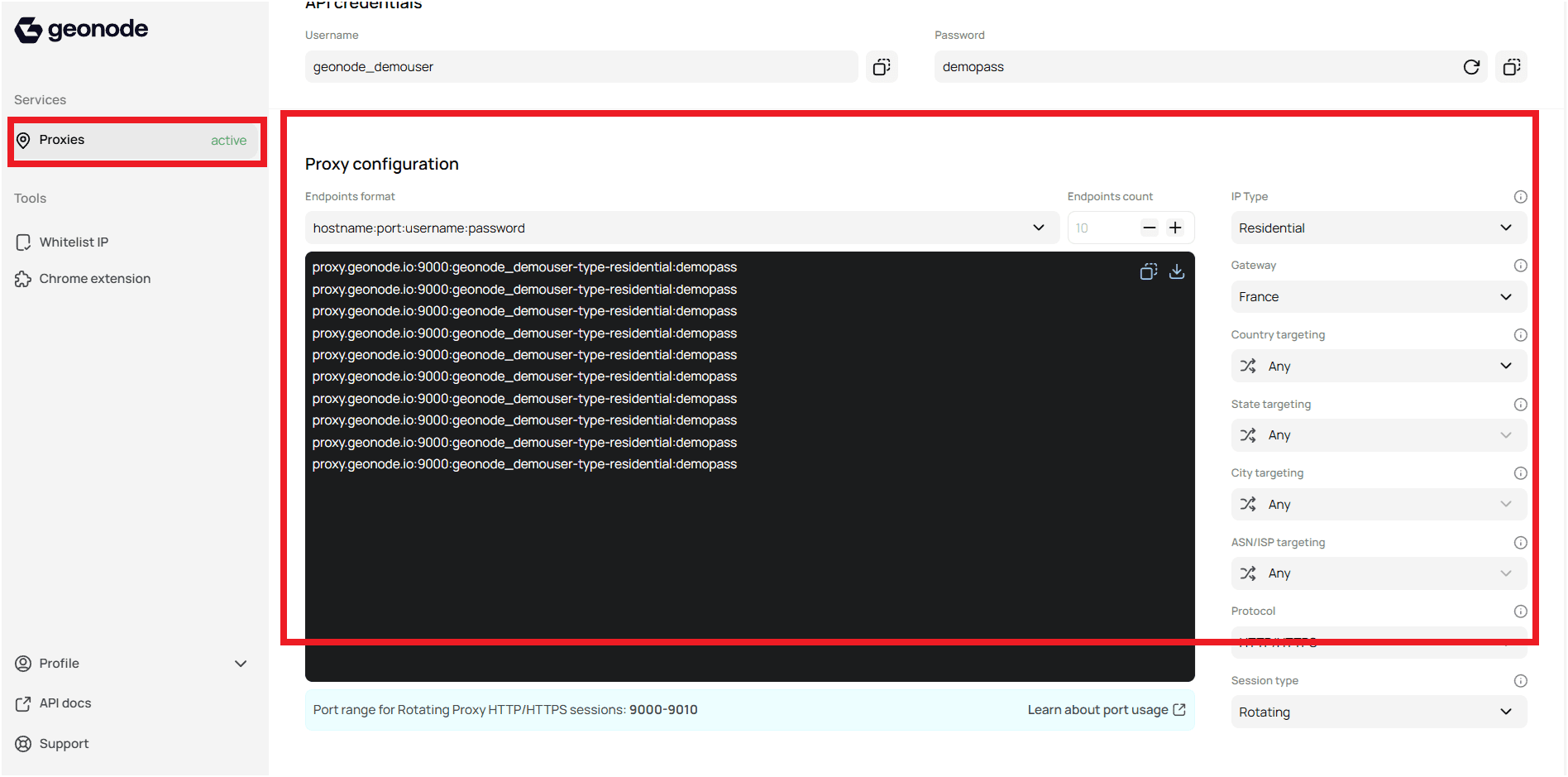Select the Proxies service in the sidebar

(136, 140)
